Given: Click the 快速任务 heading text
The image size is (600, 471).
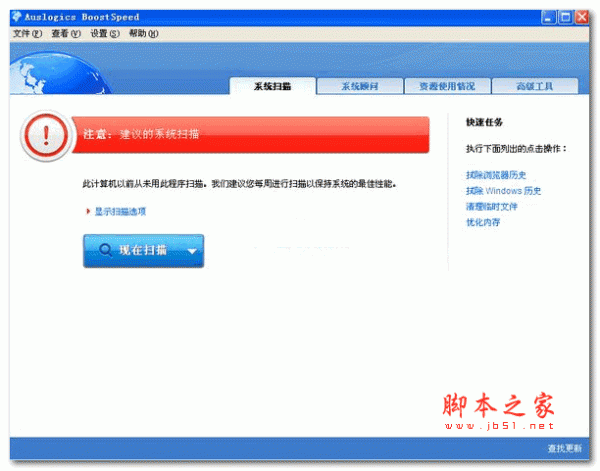Looking at the screenshot, I should (x=484, y=122).
